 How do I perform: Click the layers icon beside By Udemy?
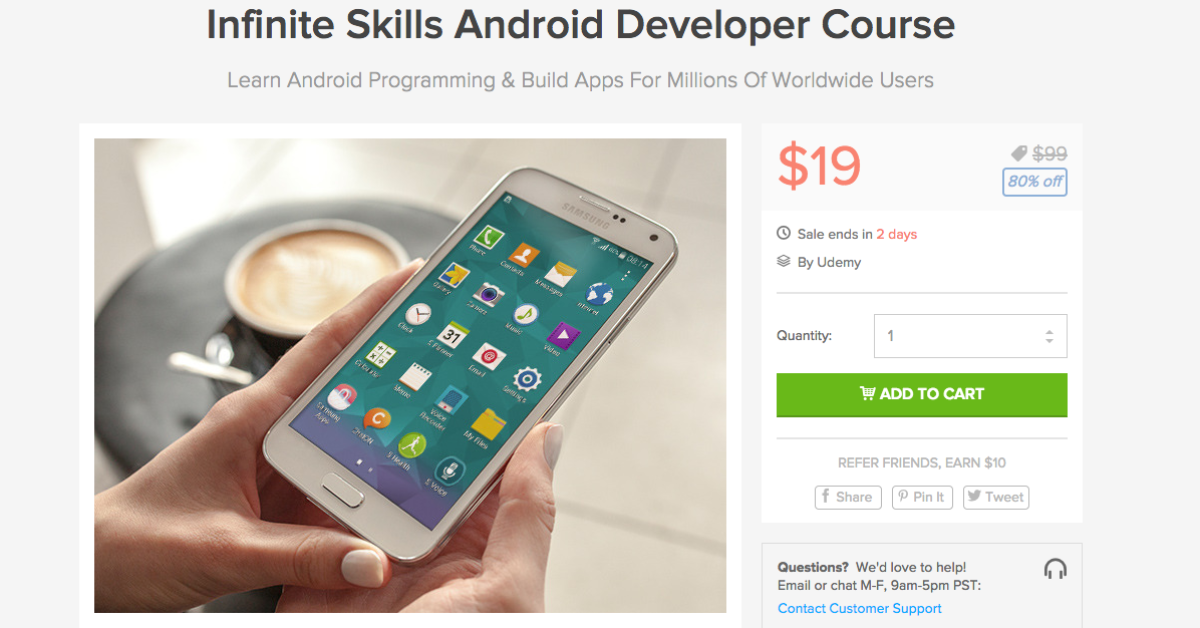784,261
